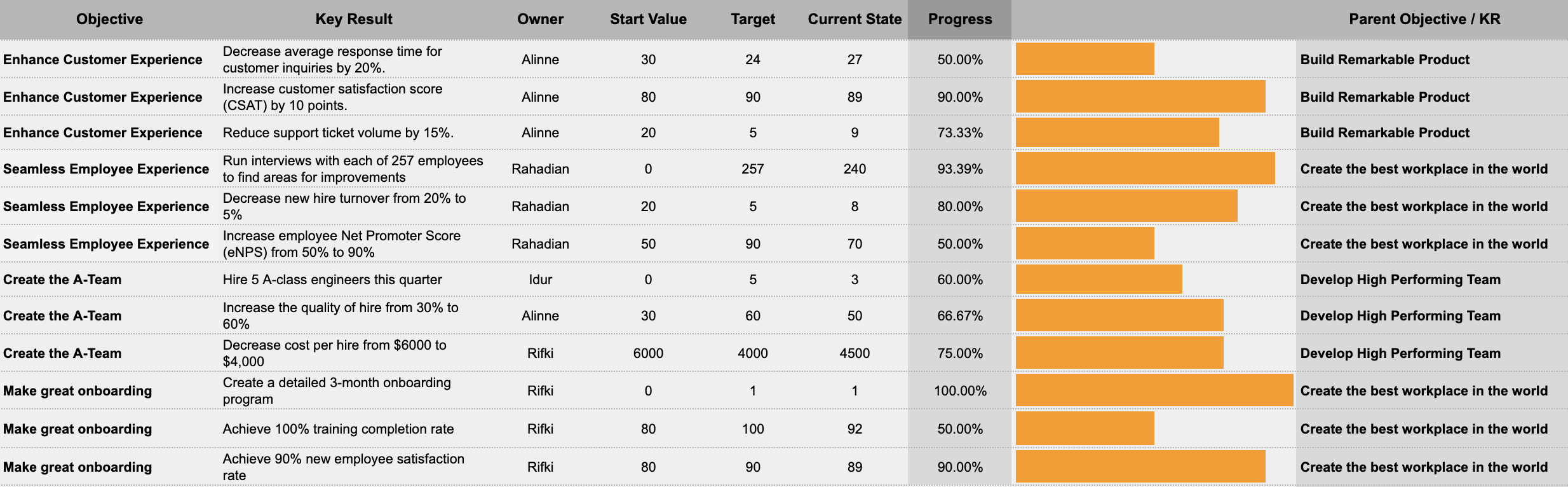Select the 66.67% progress cell

point(959,316)
